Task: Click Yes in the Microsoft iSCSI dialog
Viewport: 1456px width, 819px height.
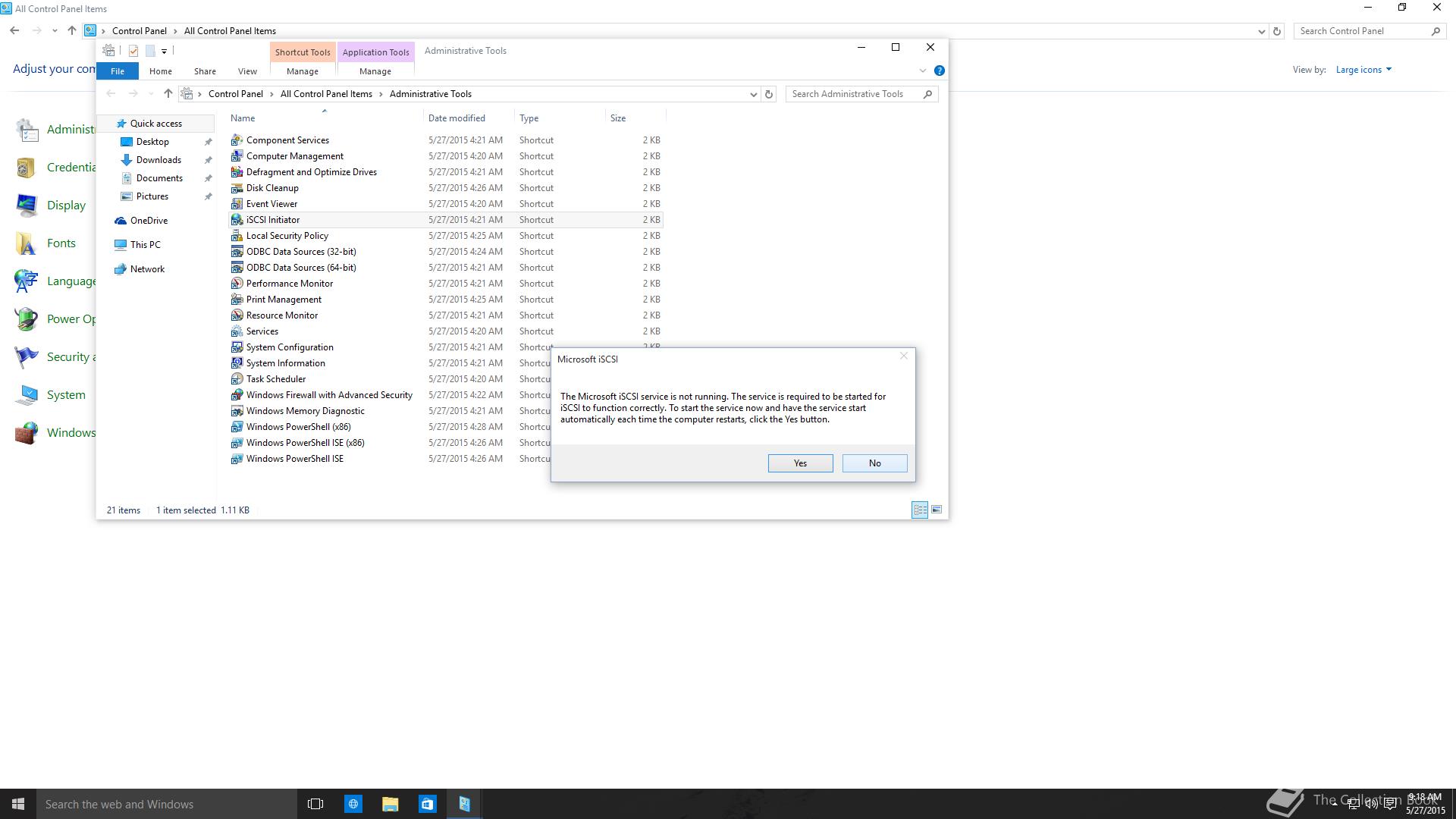Action: 800,463
